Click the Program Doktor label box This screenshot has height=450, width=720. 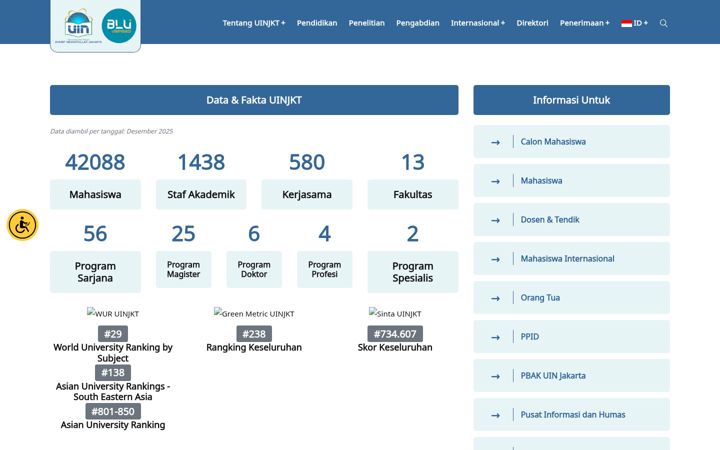click(254, 270)
